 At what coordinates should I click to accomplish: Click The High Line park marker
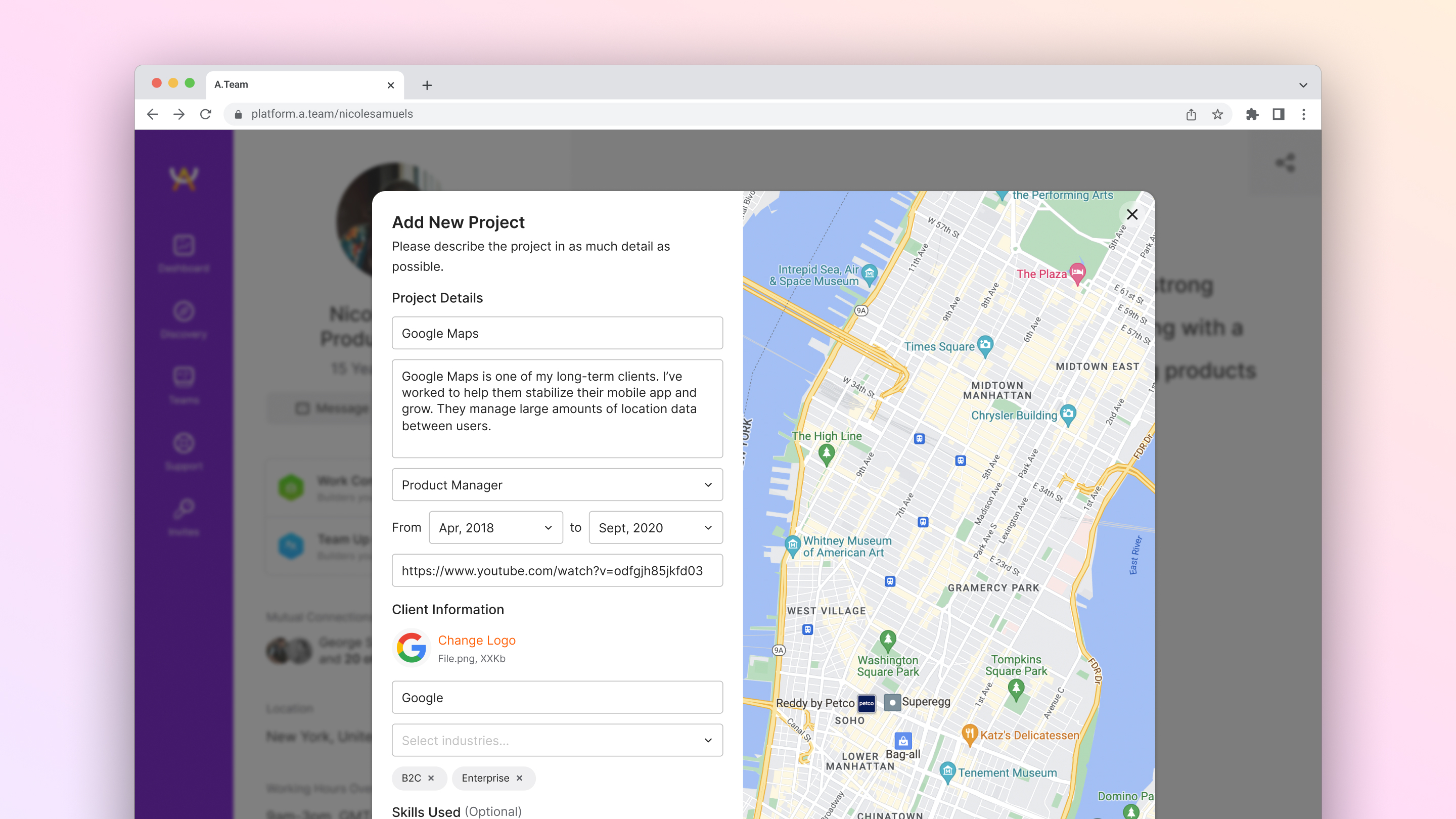[x=827, y=454]
